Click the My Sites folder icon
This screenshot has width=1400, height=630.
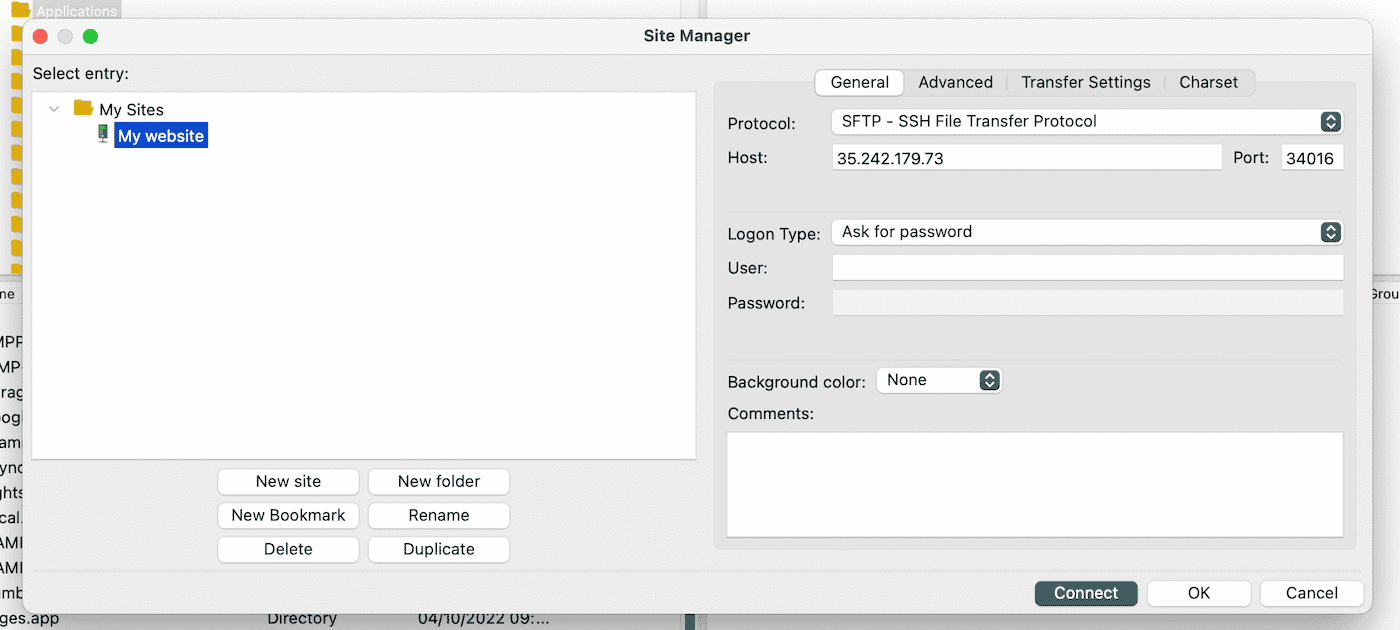pyautogui.click(x=84, y=109)
